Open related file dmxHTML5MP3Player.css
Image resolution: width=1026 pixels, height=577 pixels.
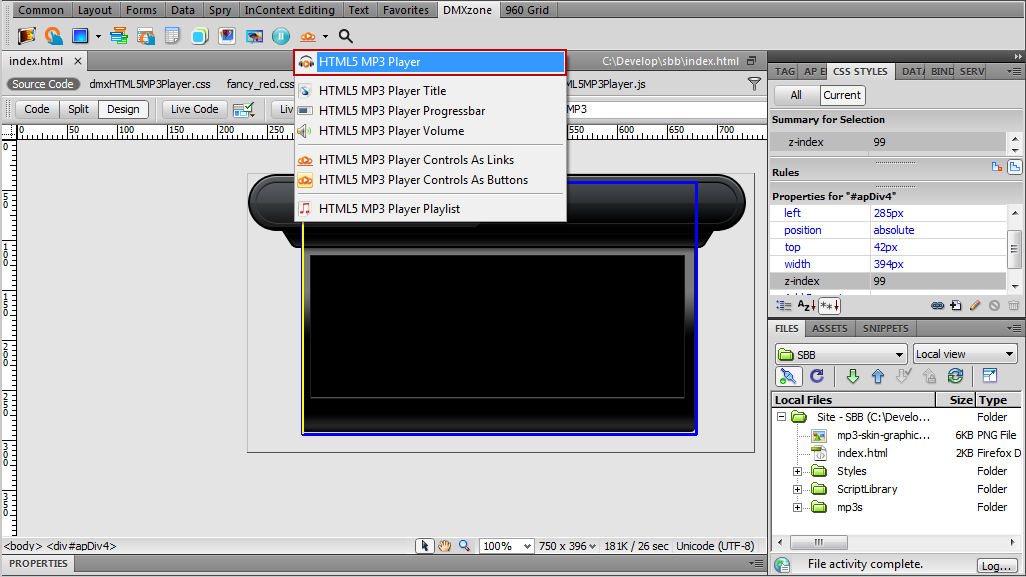150,84
